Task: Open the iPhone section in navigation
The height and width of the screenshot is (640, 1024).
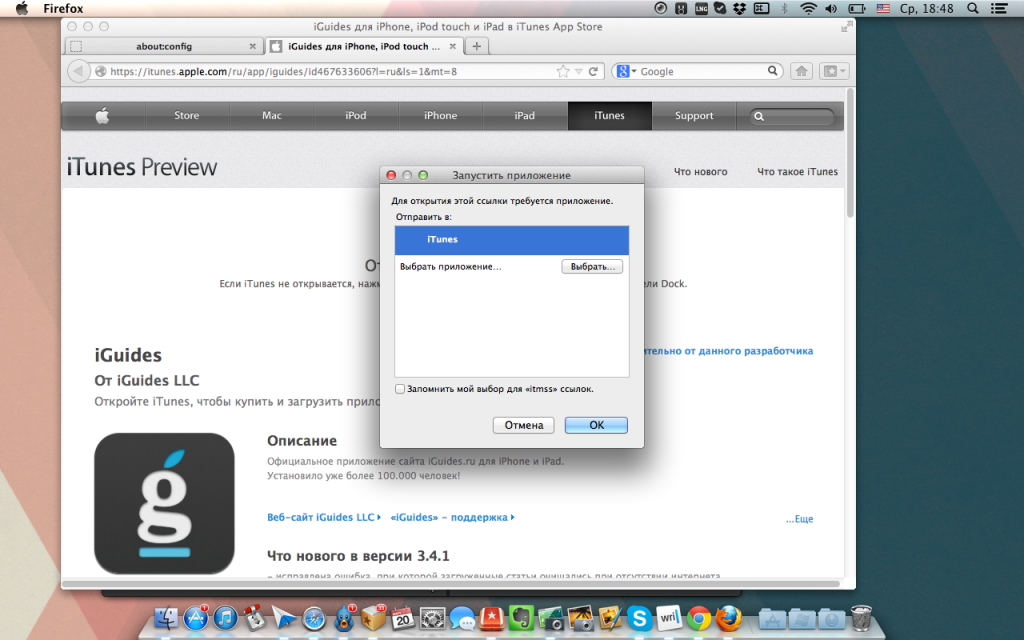Action: [441, 116]
